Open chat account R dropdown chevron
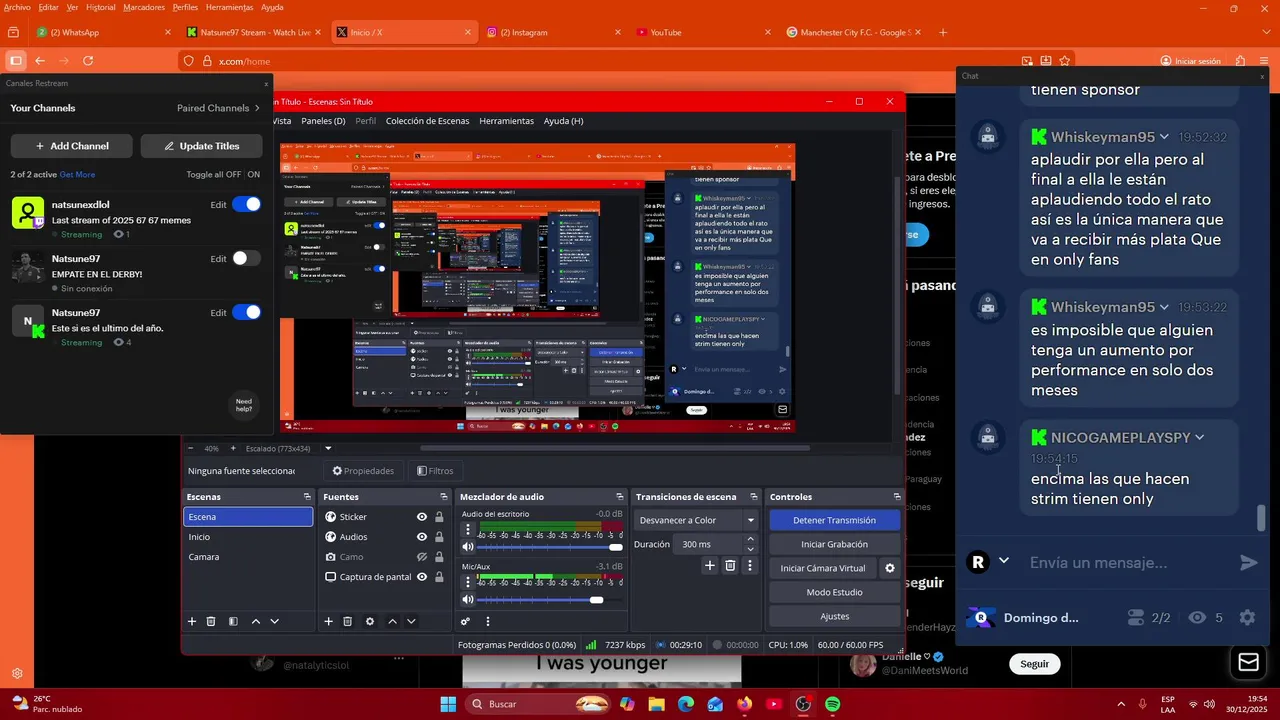 click(1004, 562)
